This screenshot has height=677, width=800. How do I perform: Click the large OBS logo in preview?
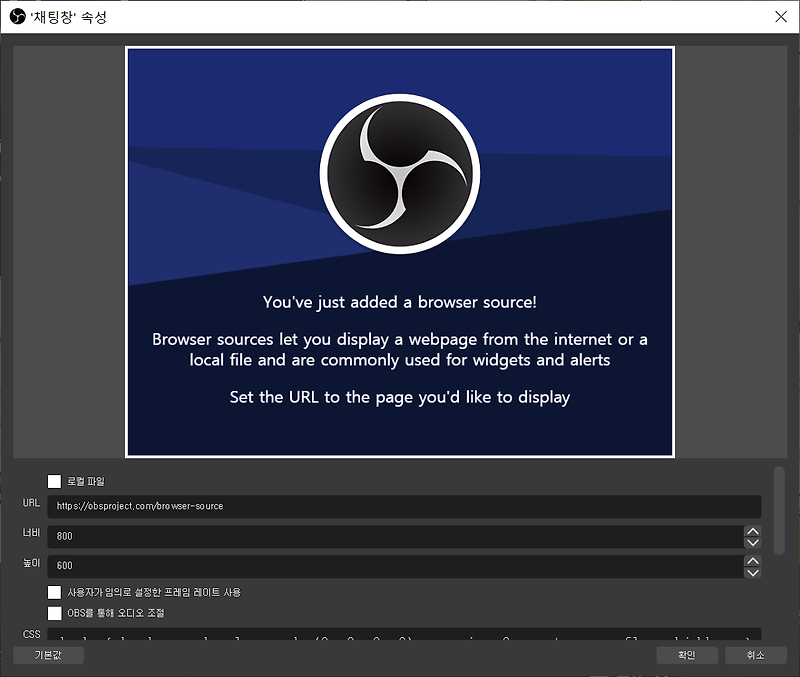[400, 173]
